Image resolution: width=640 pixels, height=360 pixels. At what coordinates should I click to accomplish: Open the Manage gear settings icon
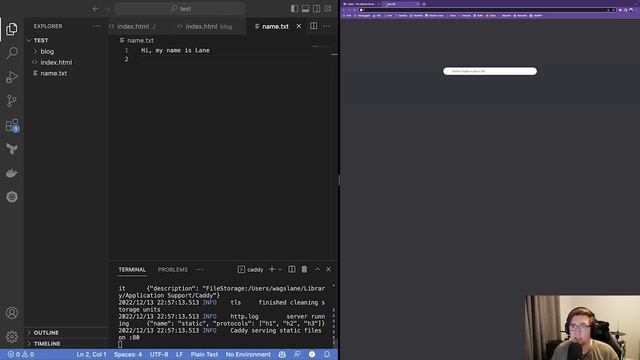12,337
